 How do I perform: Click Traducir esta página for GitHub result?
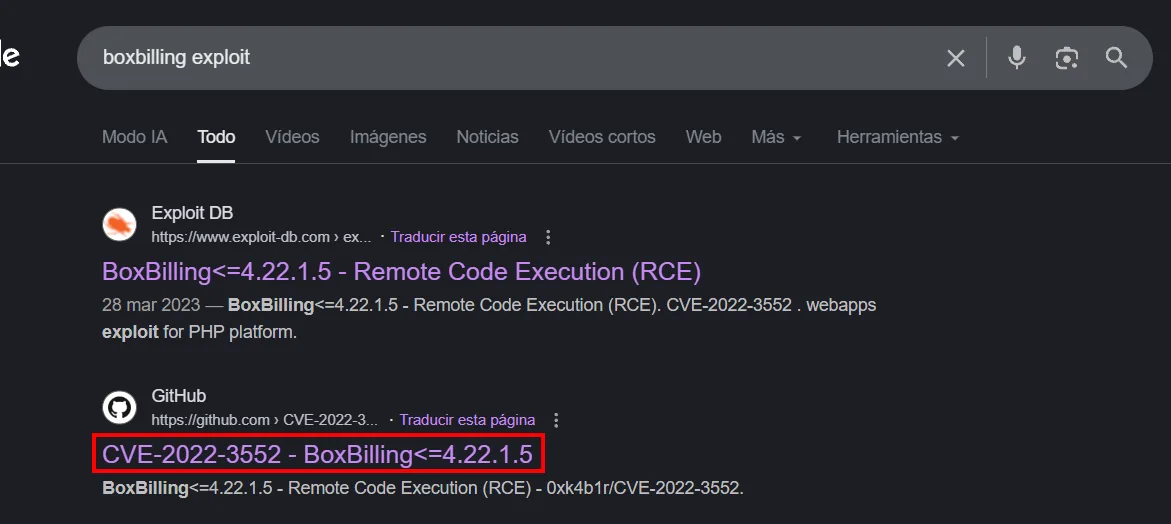click(x=467, y=420)
